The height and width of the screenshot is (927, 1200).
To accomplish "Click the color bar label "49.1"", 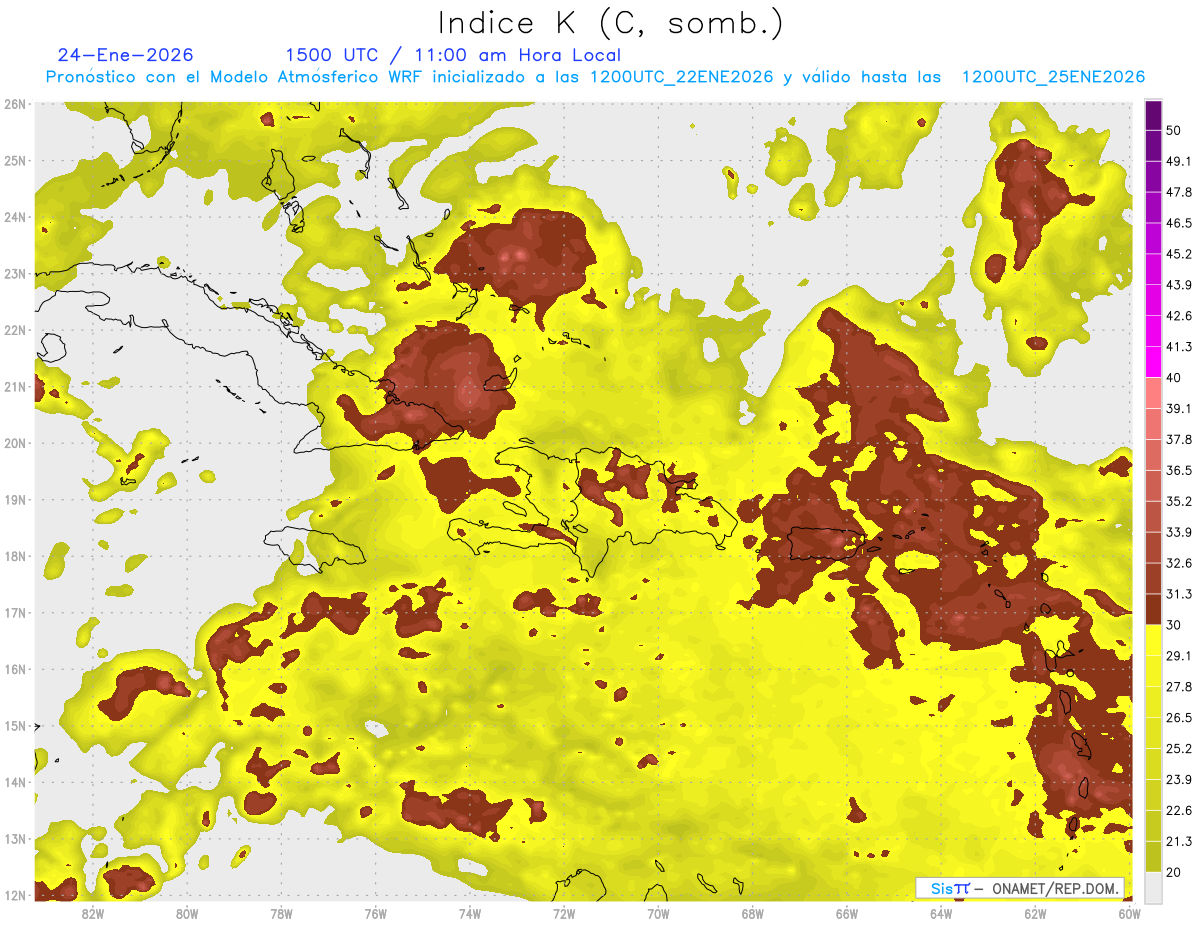I will coord(1178,161).
